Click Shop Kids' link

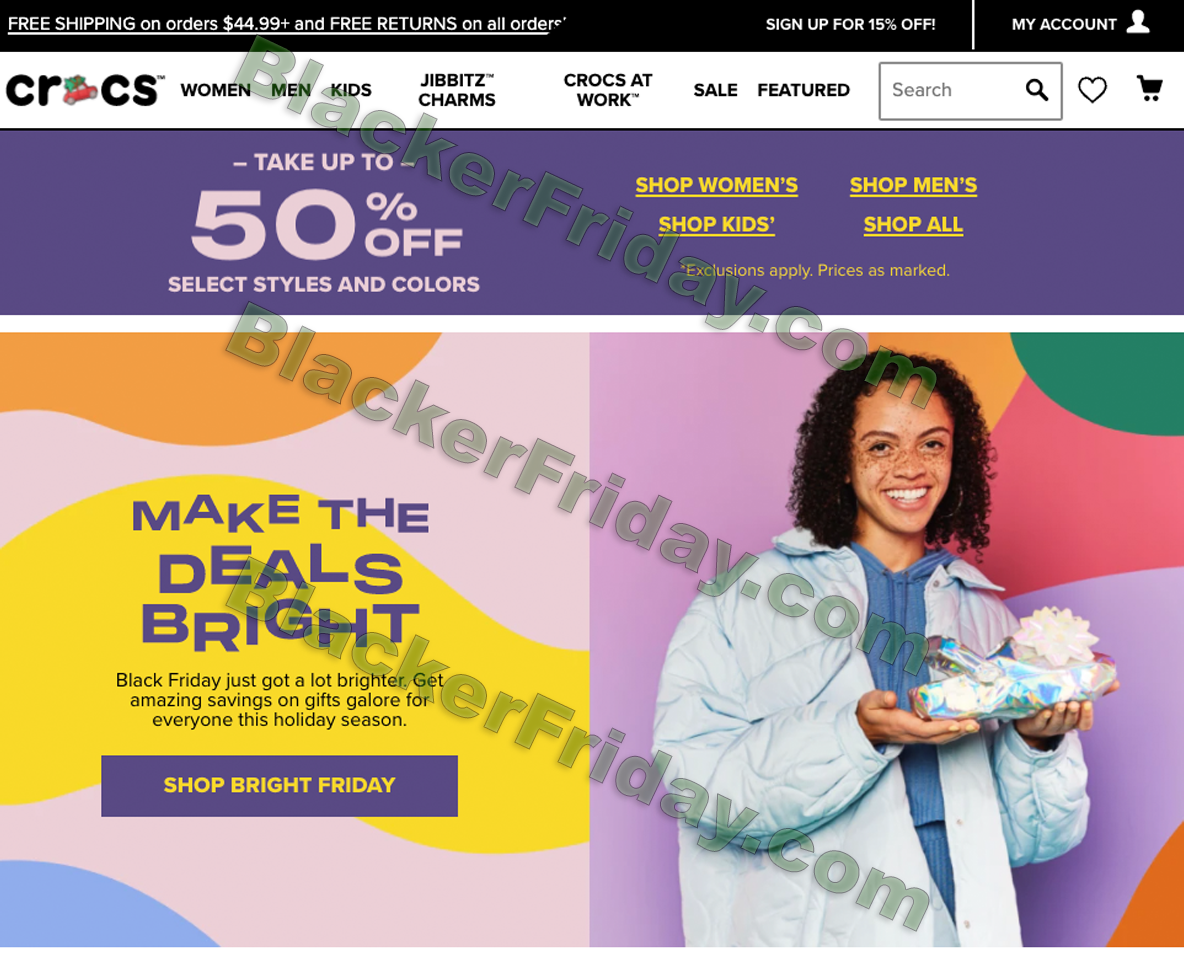tap(717, 224)
